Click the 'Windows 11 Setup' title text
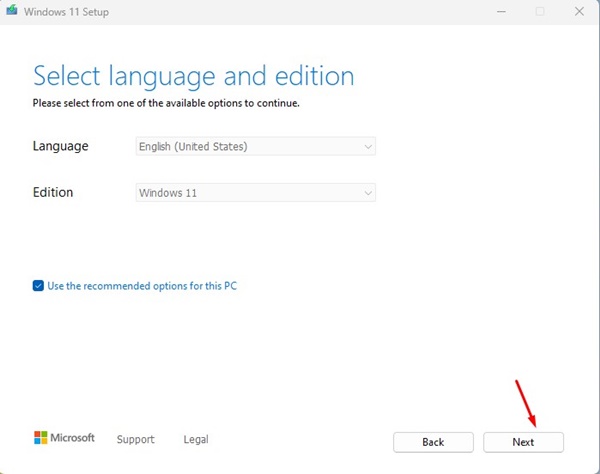The image size is (600, 474). [x=66, y=12]
